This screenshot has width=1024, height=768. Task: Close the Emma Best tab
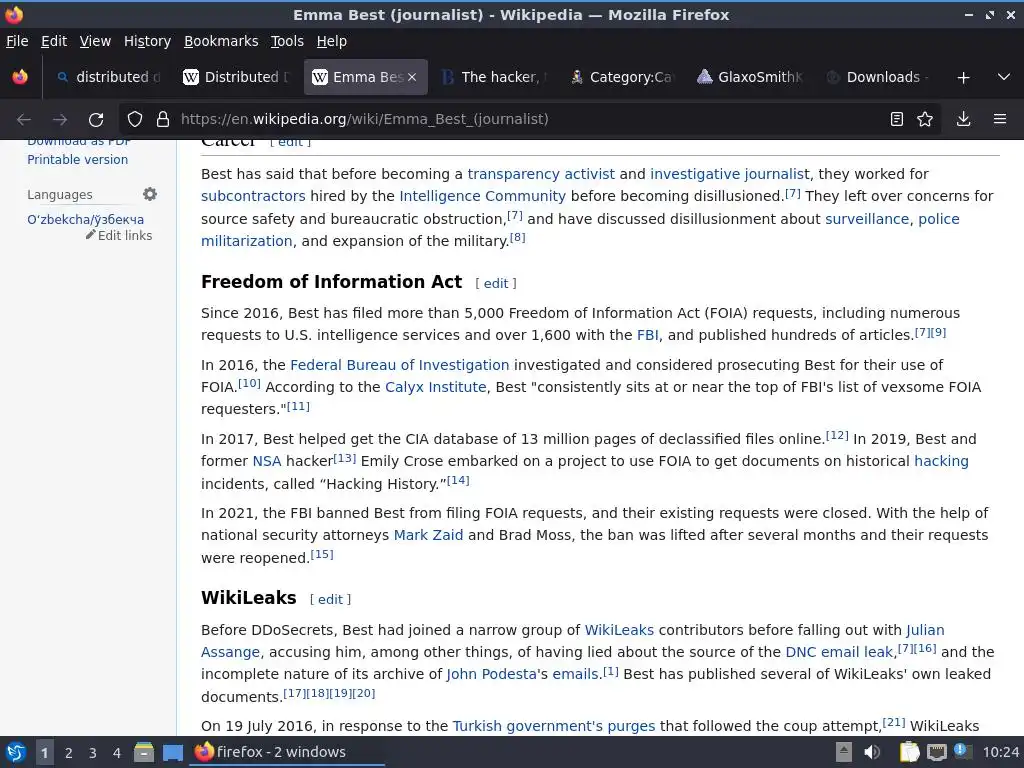click(412, 77)
